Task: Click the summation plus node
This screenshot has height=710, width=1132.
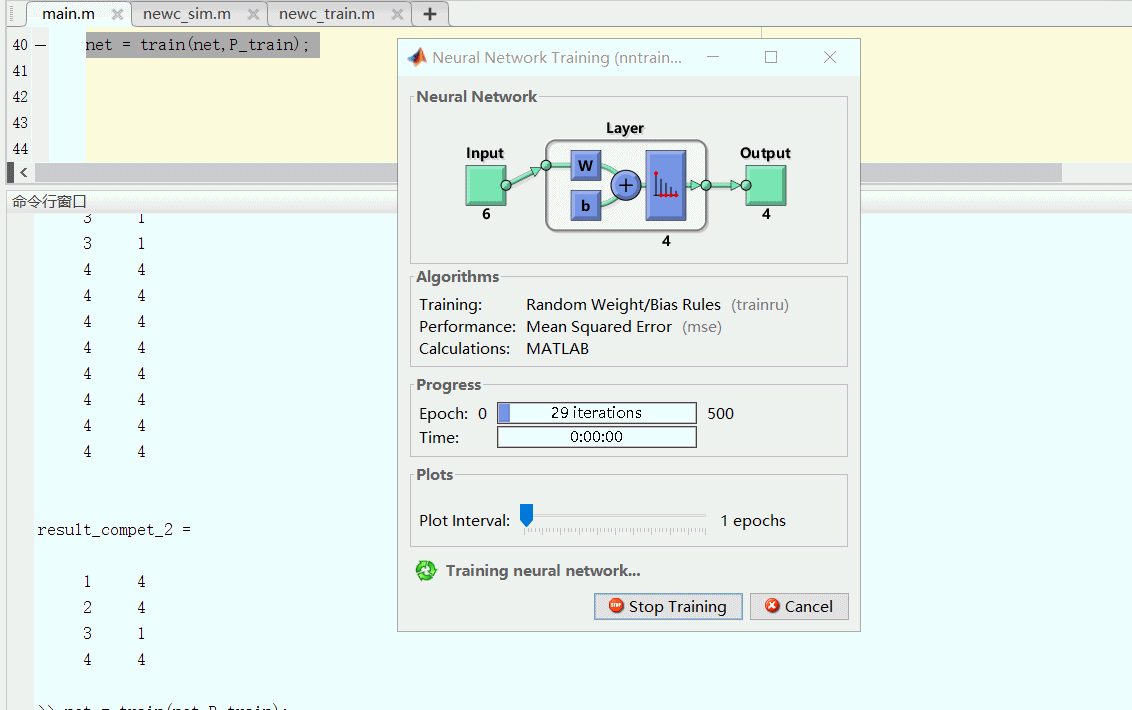Action: 626,186
